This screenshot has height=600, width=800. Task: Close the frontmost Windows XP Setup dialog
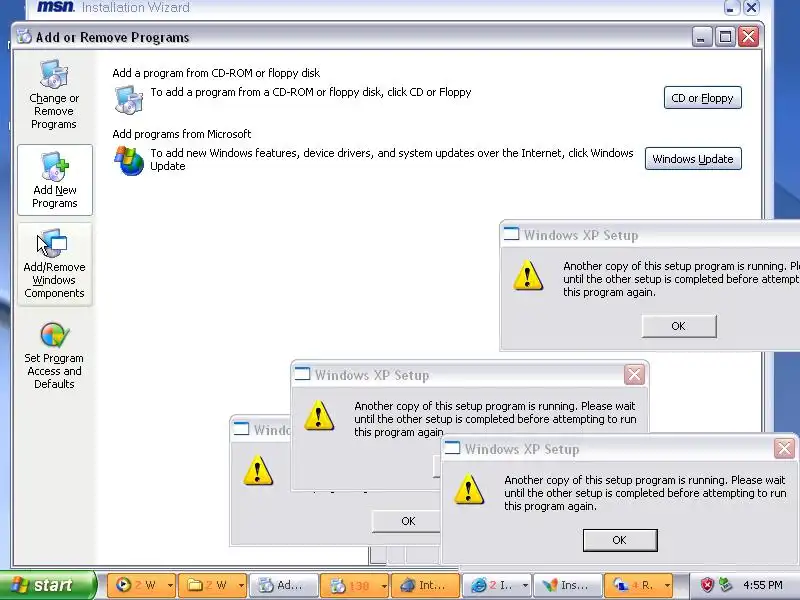click(x=784, y=449)
